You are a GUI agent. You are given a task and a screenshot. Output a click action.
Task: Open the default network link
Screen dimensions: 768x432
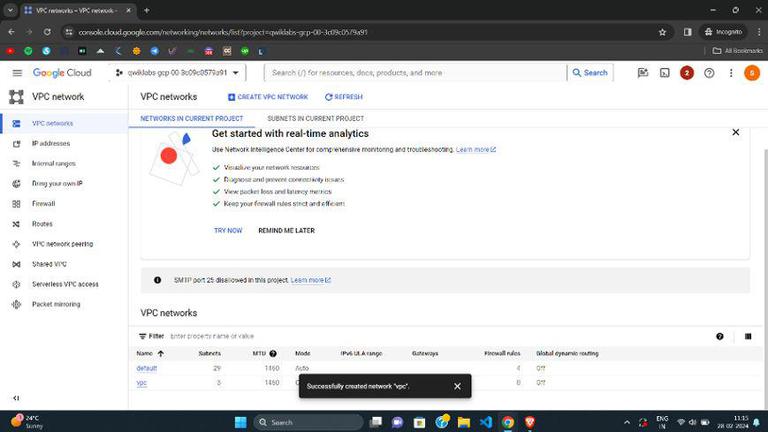tap(146, 368)
